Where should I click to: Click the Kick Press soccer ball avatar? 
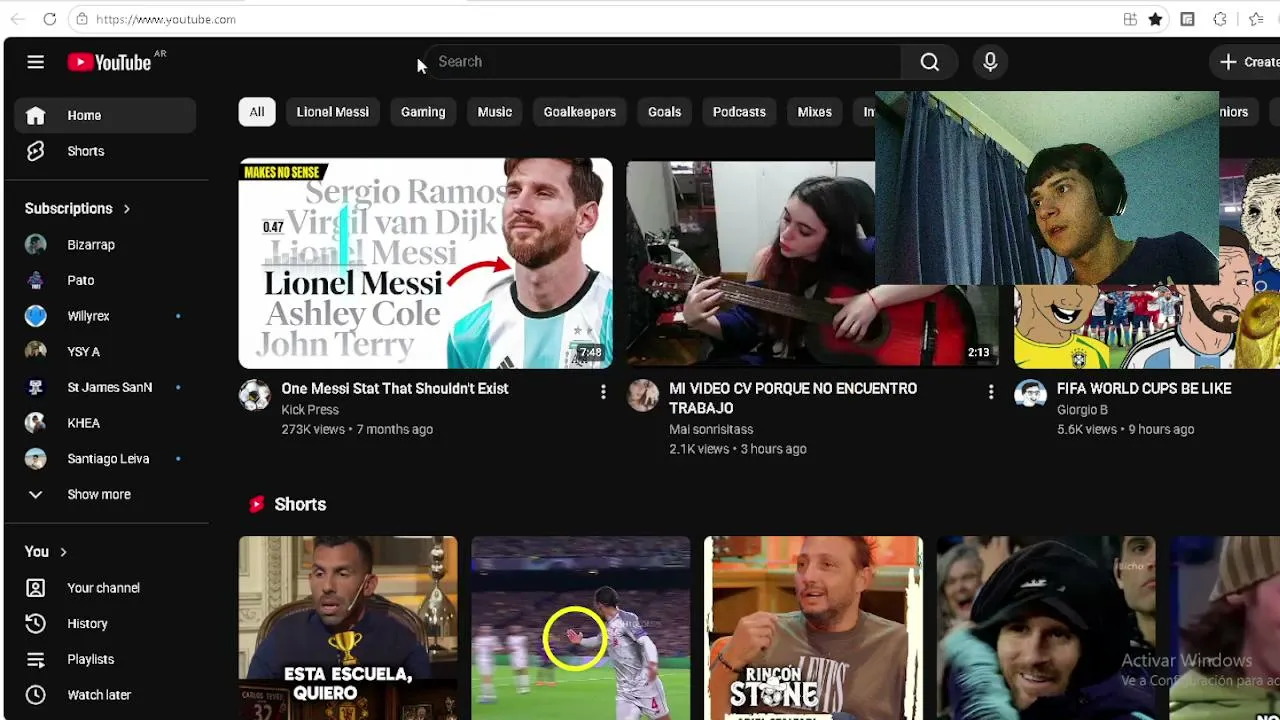[x=255, y=395]
